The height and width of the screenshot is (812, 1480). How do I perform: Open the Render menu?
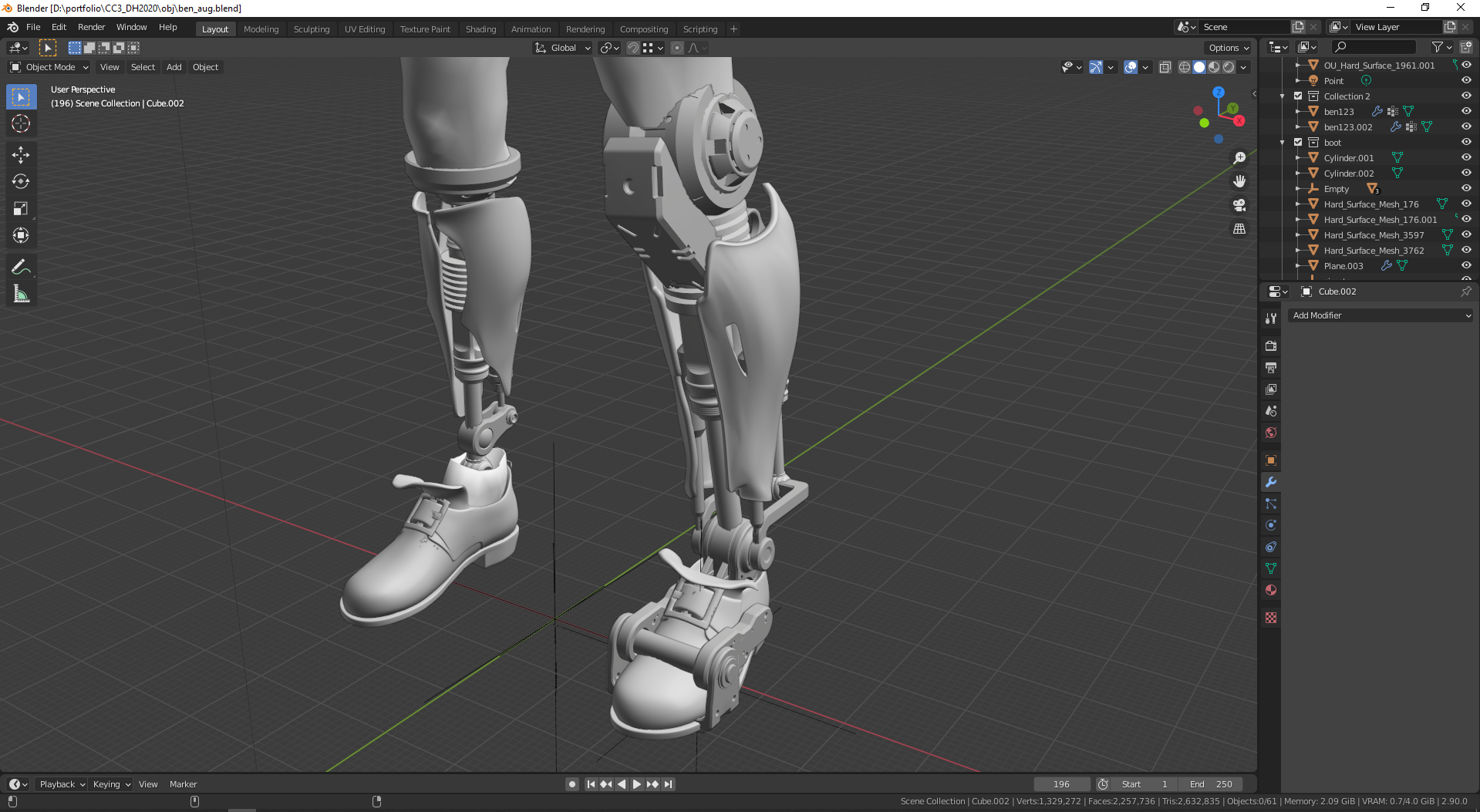tap(91, 27)
